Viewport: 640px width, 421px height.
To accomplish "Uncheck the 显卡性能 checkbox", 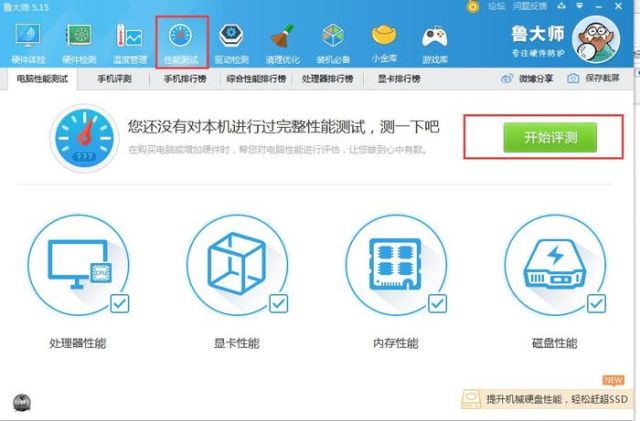I will (278, 303).
